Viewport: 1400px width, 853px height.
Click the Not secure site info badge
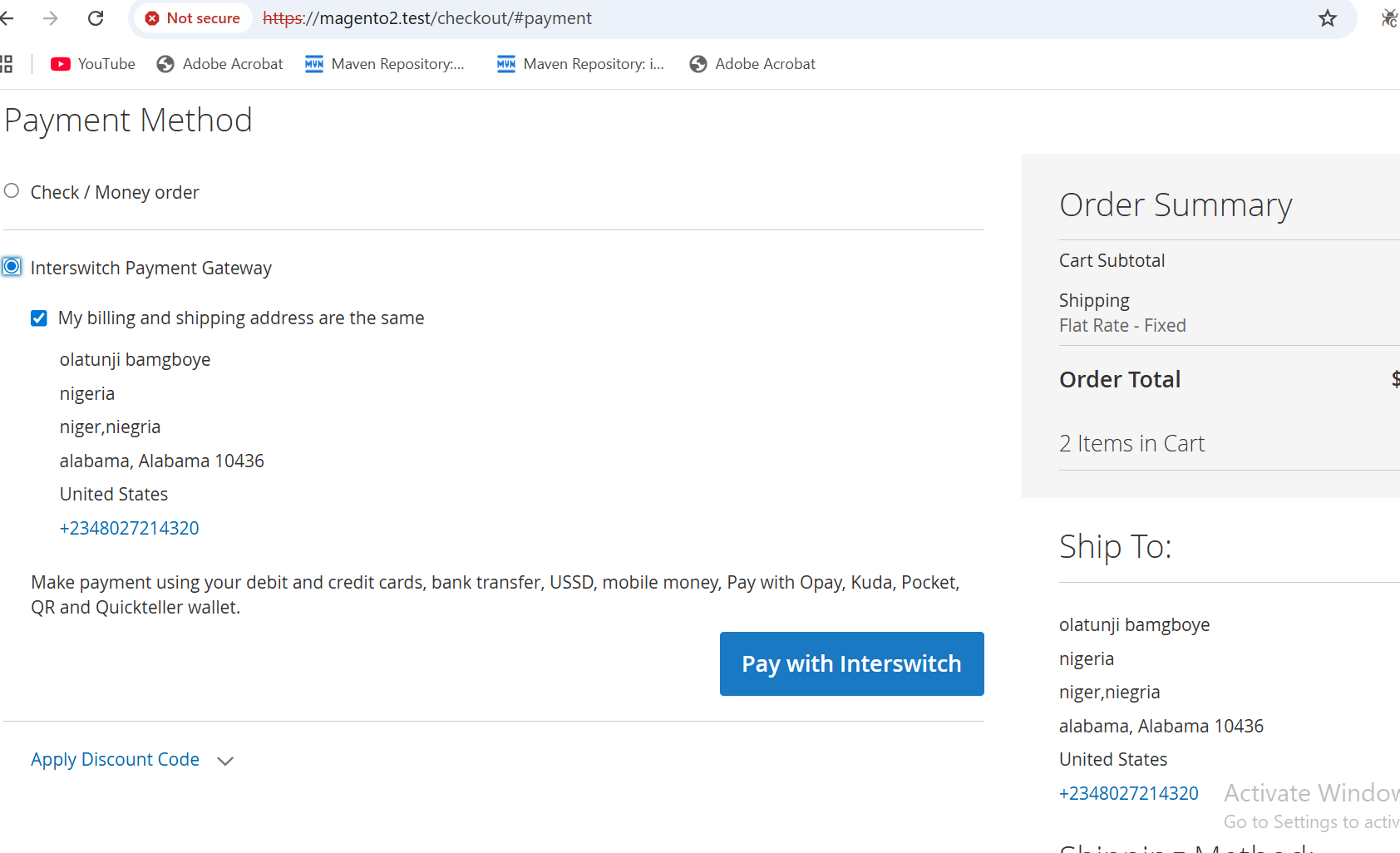tap(193, 18)
